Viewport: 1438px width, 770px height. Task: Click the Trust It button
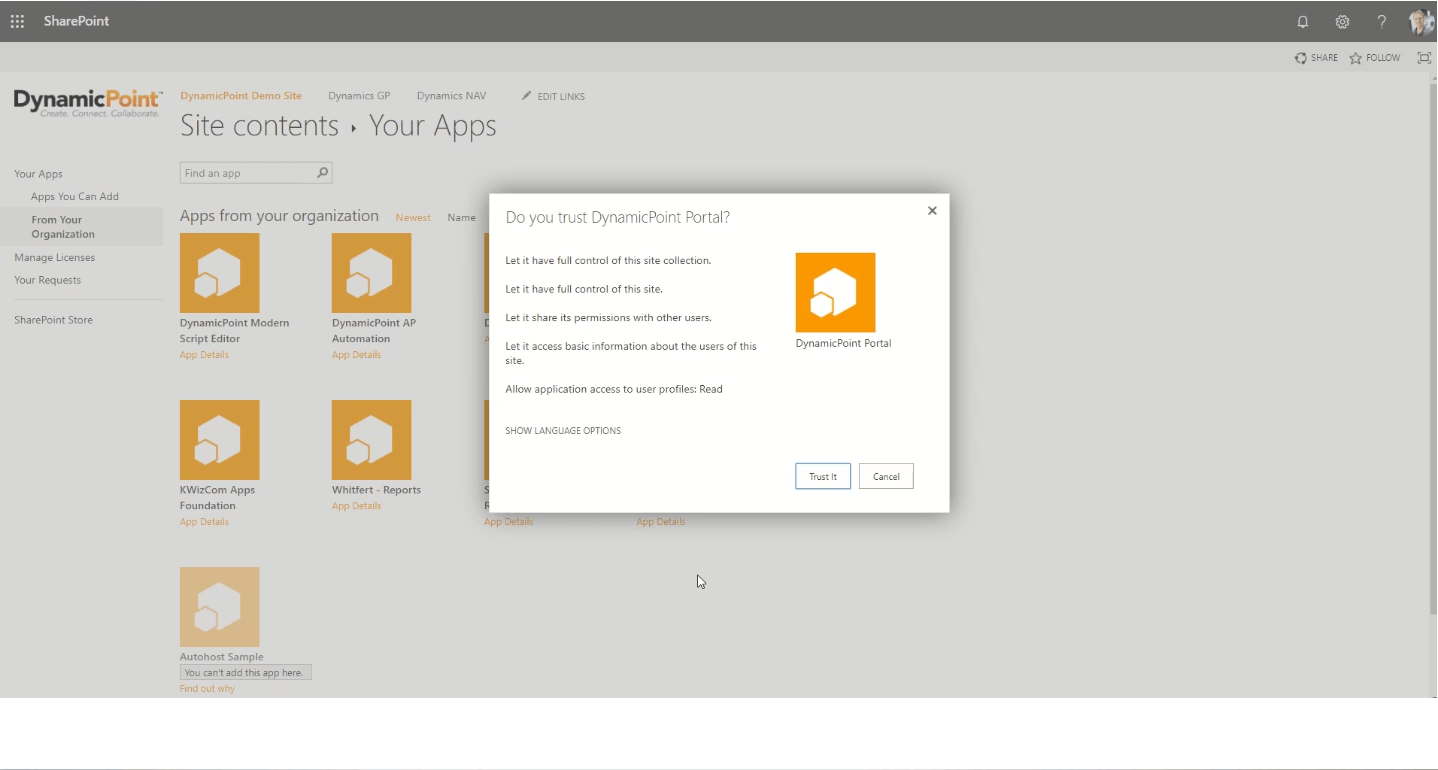(823, 476)
